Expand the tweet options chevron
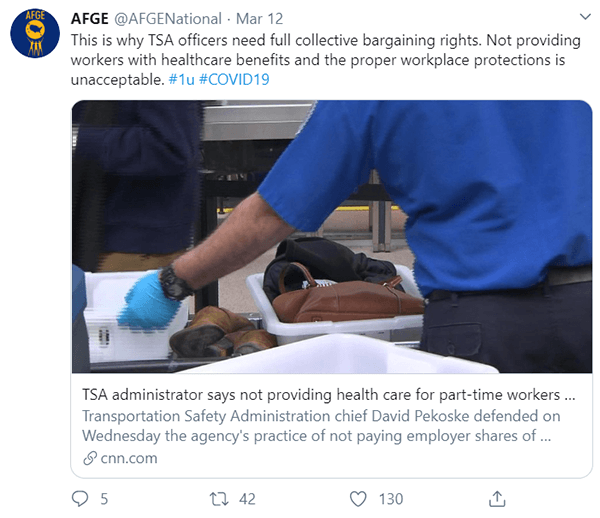This screenshot has height=518, width=600. coord(585,17)
